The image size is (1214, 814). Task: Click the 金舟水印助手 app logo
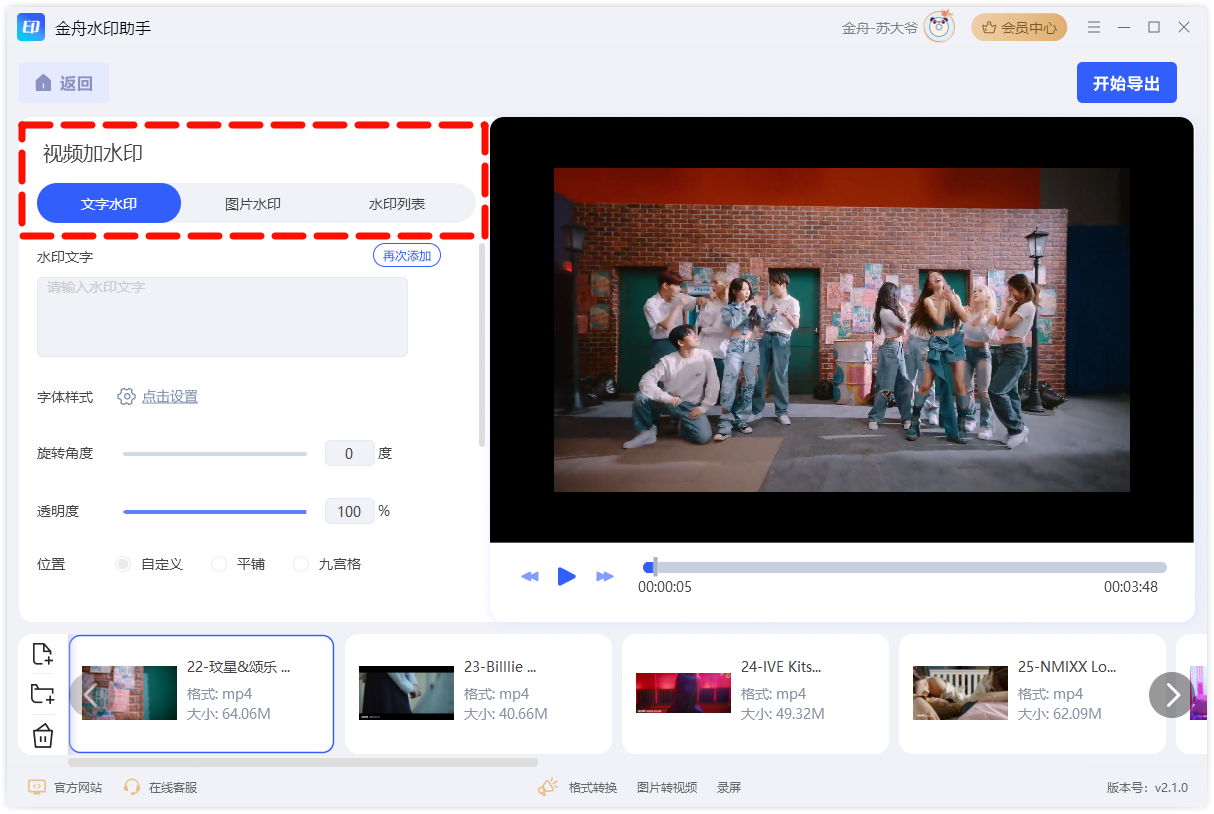click(x=31, y=27)
